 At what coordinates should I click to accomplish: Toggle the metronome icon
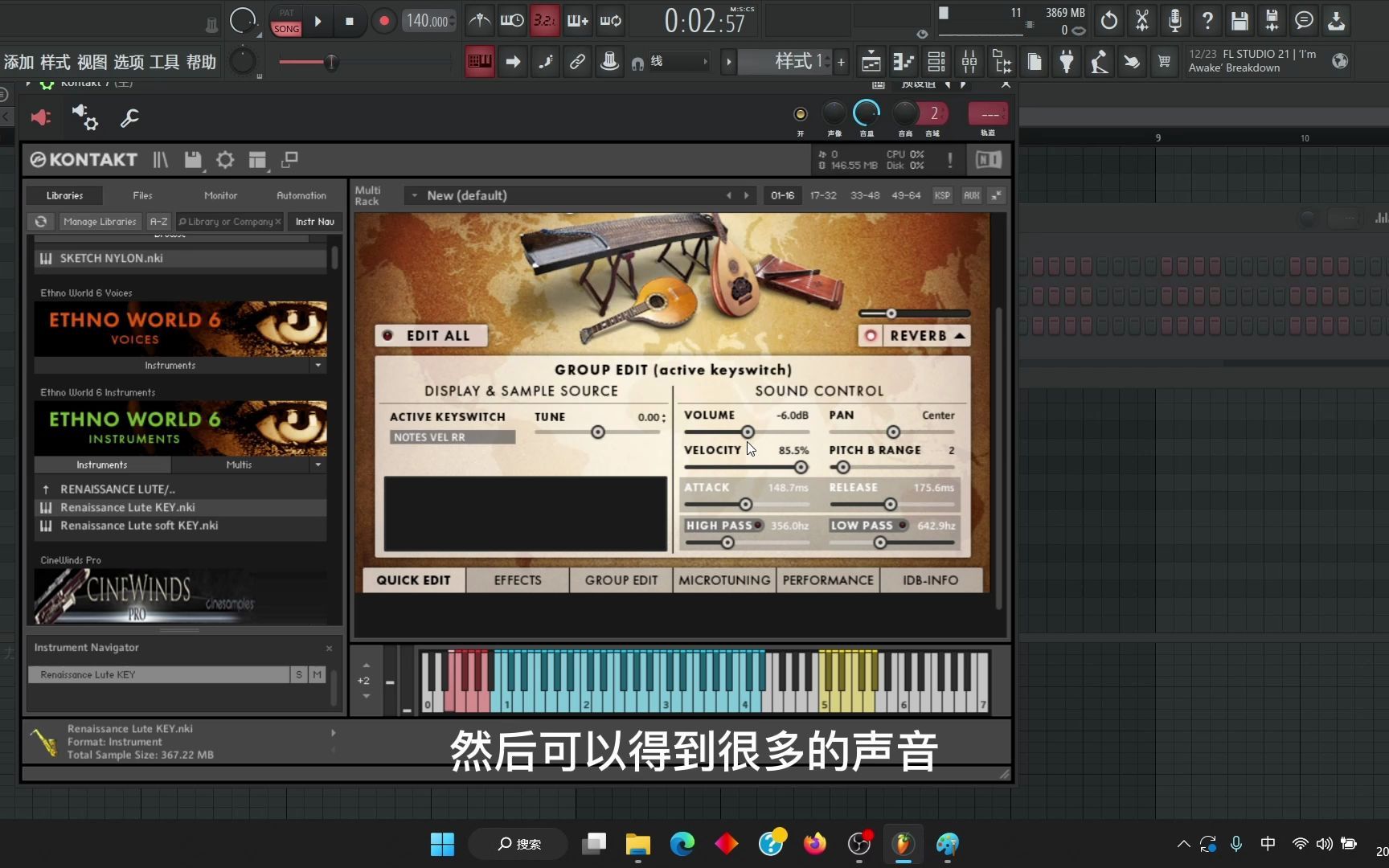(480, 20)
